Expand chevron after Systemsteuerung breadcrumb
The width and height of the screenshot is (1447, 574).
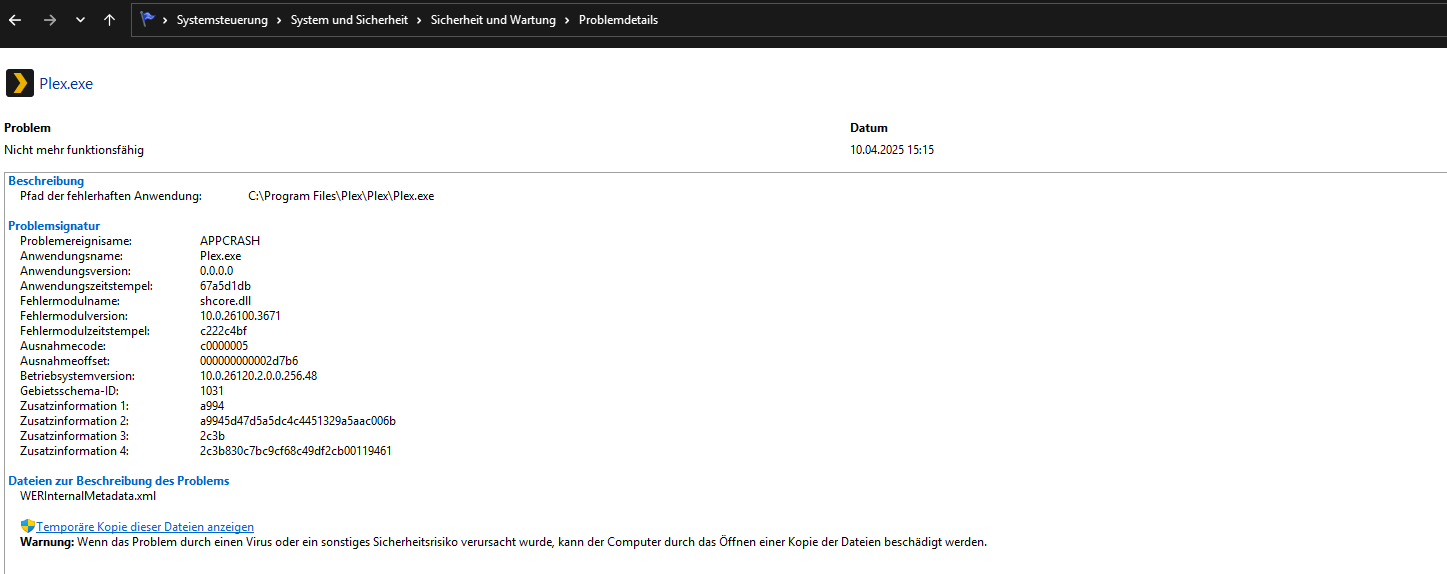pyautogui.click(x=280, y=20)
